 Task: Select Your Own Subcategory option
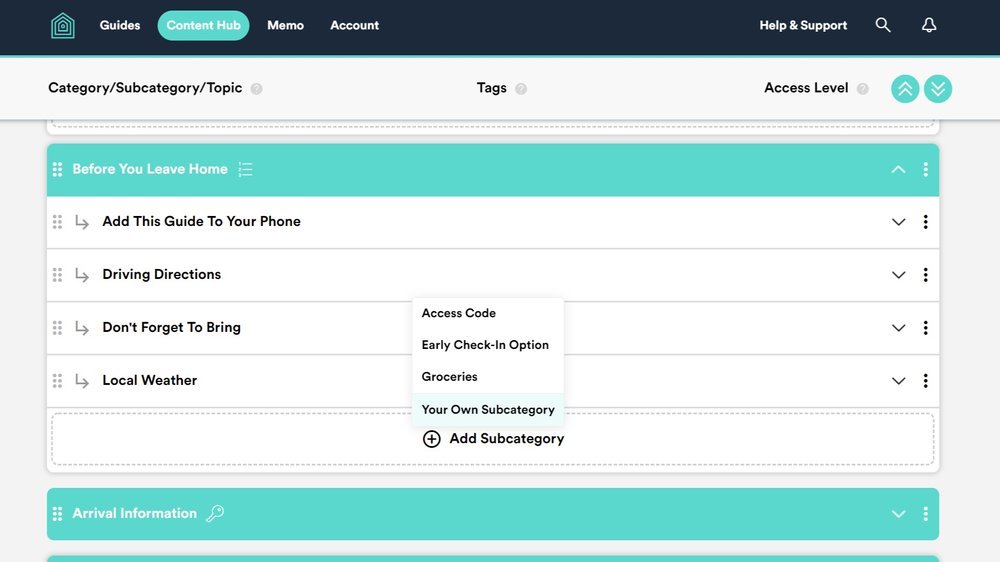point(488,410)
